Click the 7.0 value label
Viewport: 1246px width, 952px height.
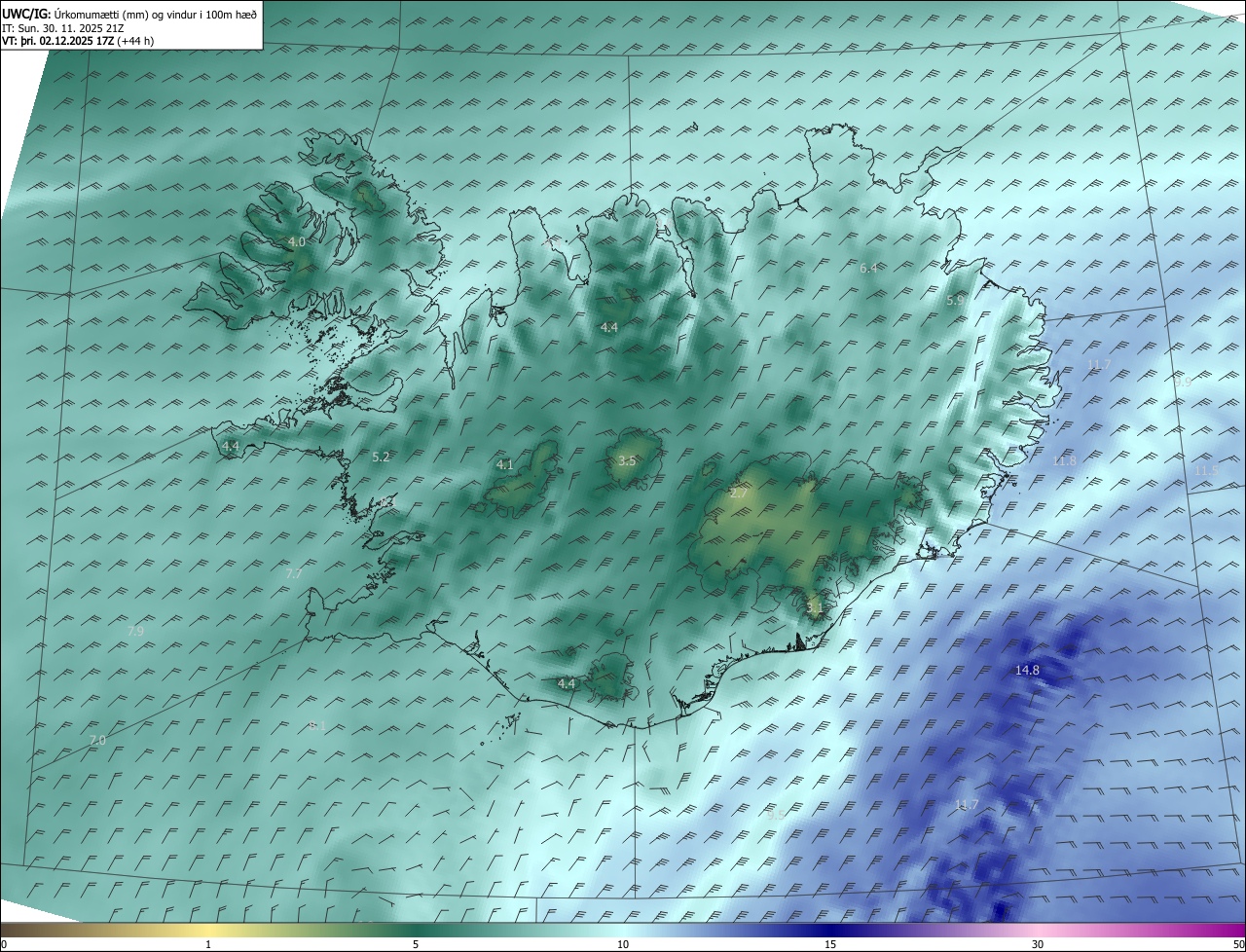click(x=96, y=741)
